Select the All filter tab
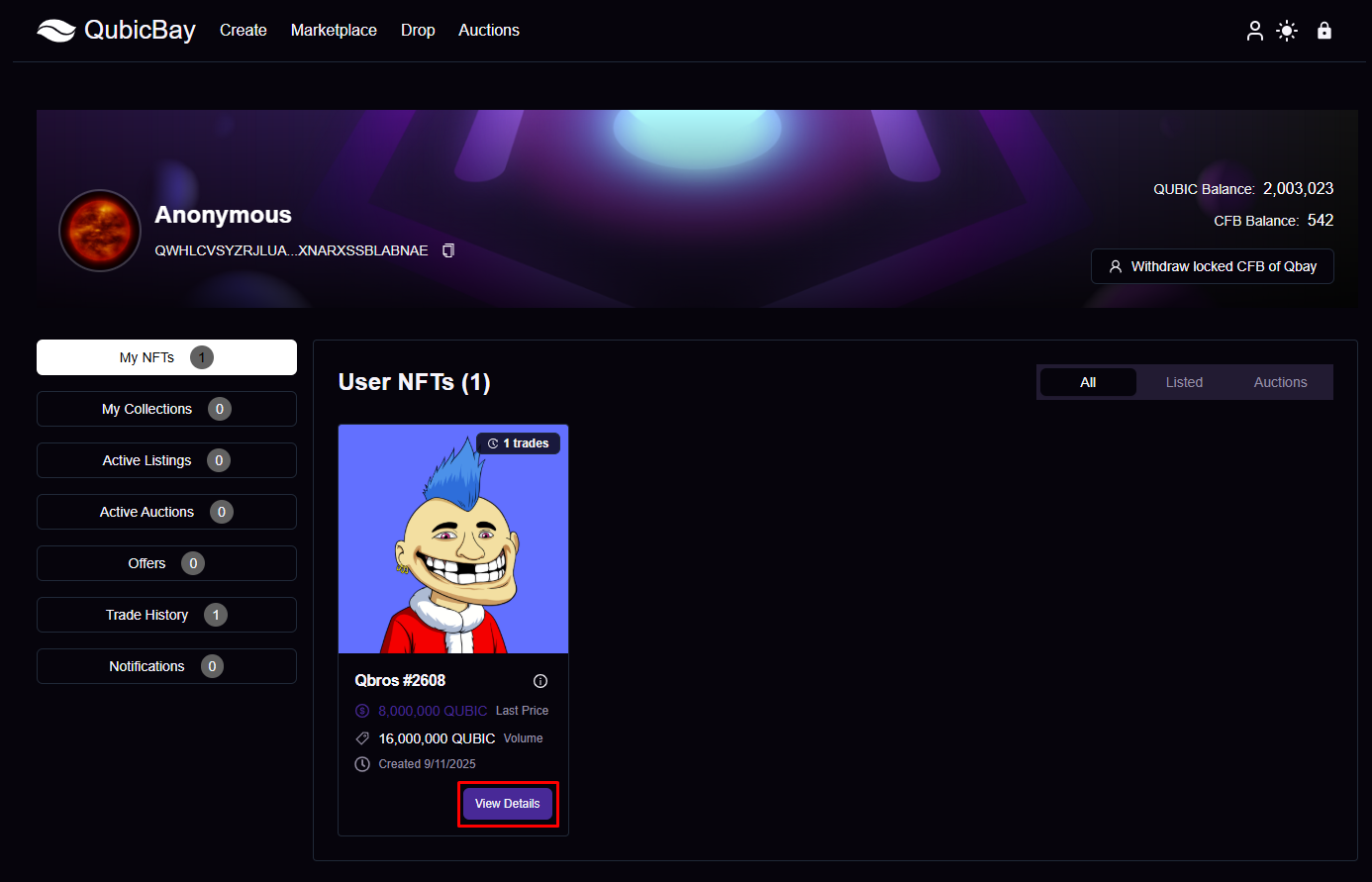The height and width of the screenshot is (882, 1372). [x=1088, y=382]
